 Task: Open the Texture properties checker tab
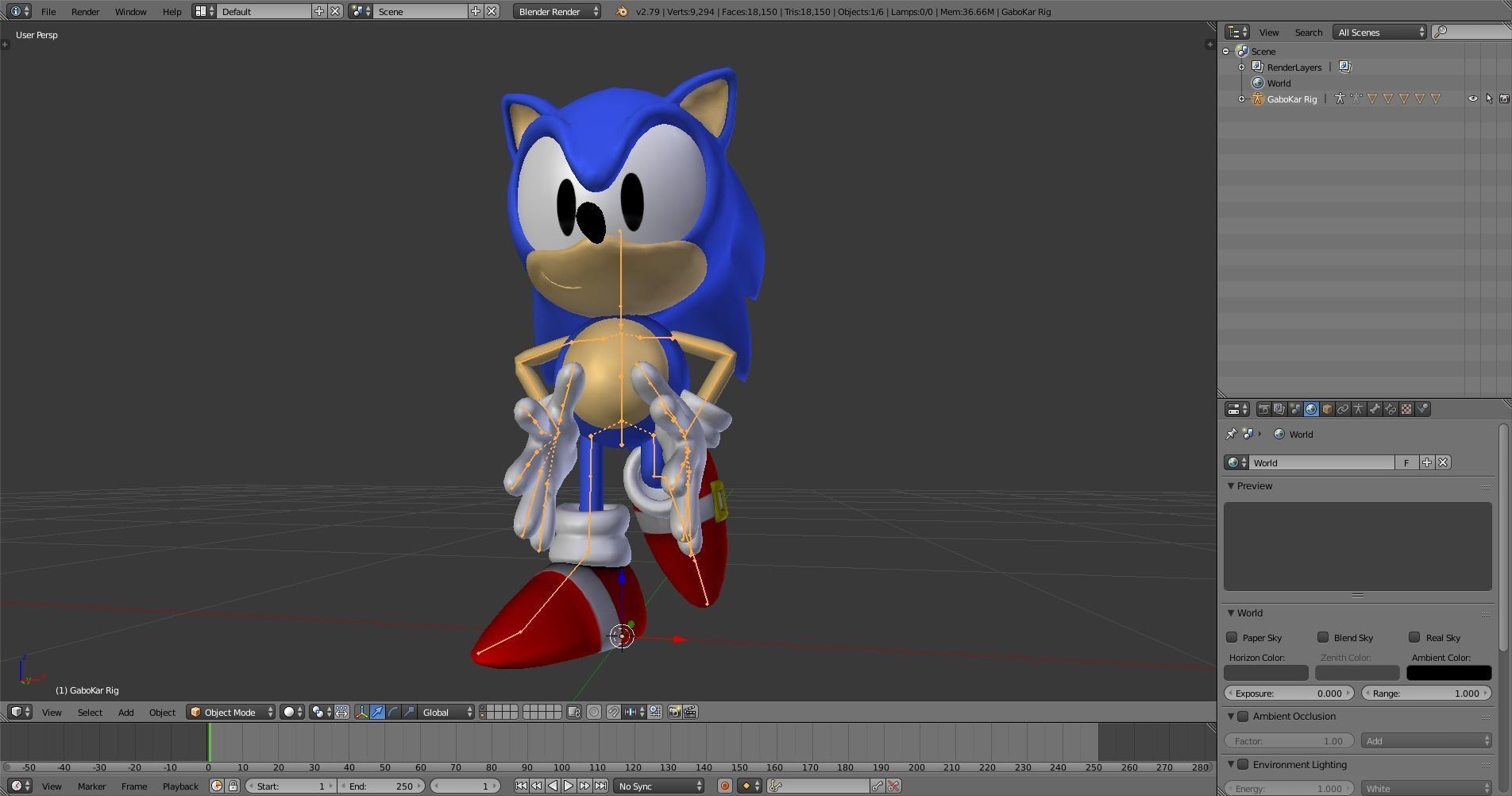pos(1406,409)
